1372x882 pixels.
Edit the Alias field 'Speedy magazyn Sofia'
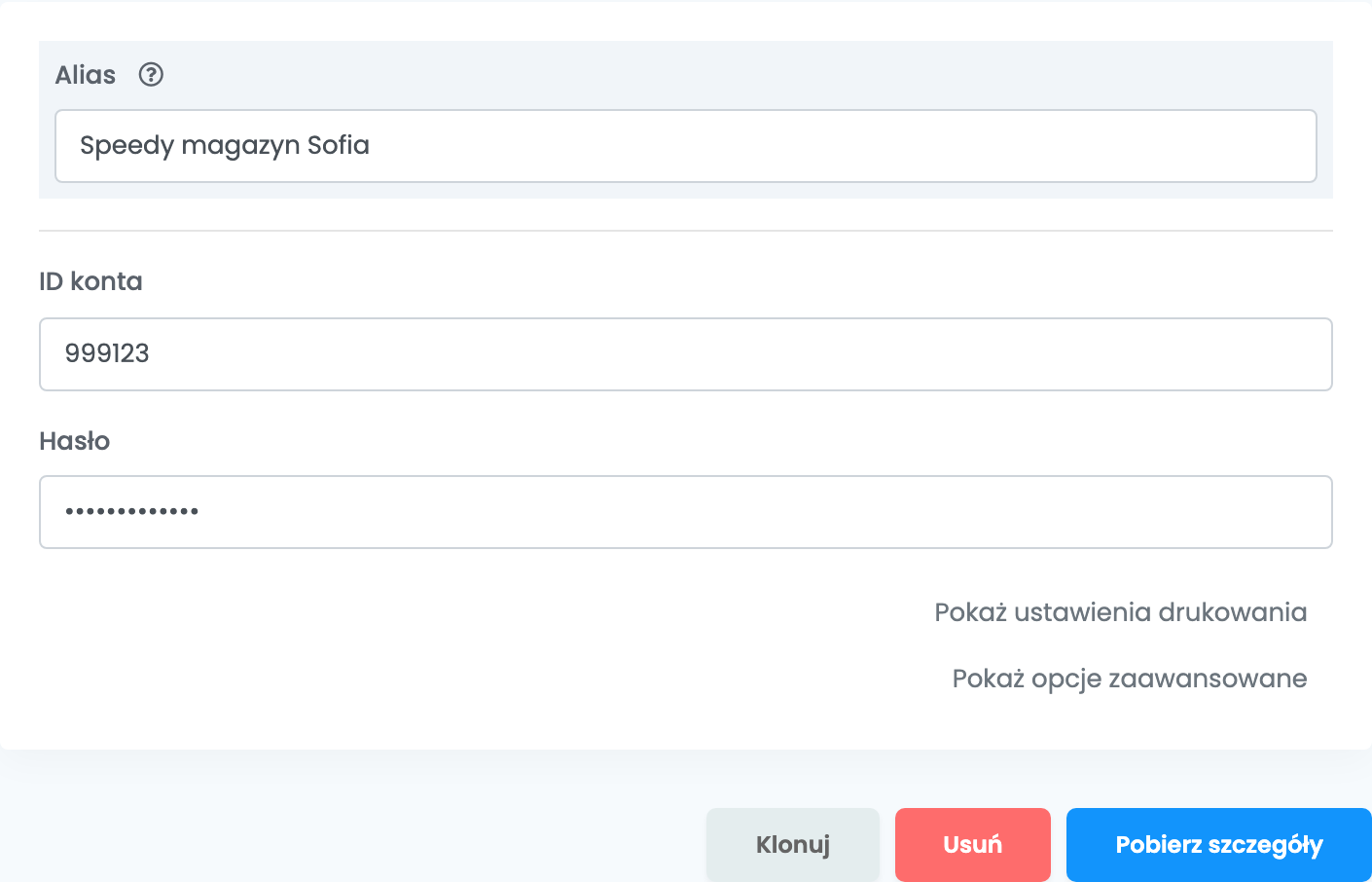coord(686,146)
